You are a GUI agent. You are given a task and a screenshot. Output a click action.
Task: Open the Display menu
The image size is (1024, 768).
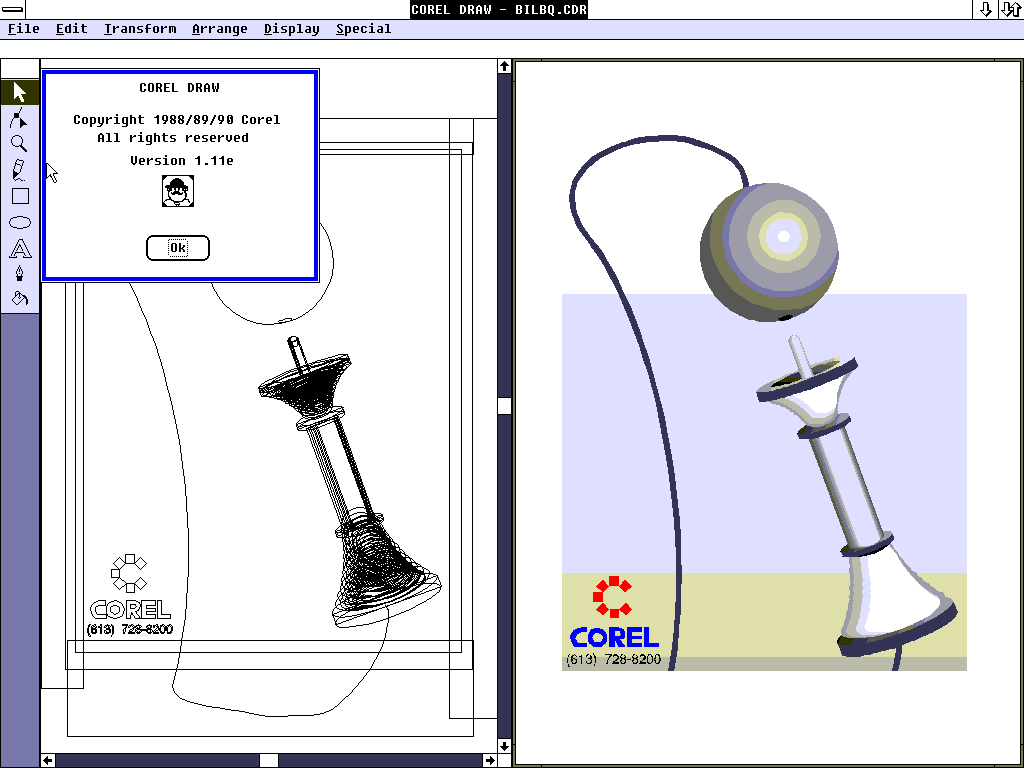[291, 29]
